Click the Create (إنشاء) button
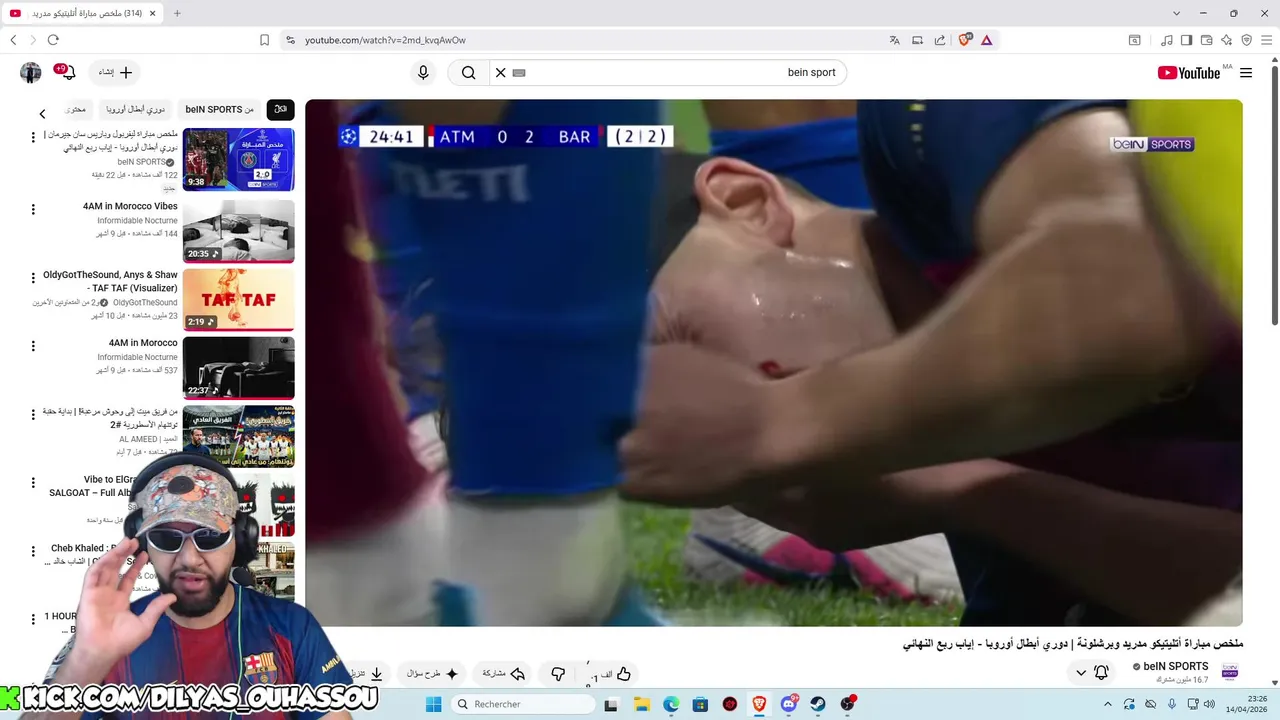1280x720 pixels. [x=115, y=72]
